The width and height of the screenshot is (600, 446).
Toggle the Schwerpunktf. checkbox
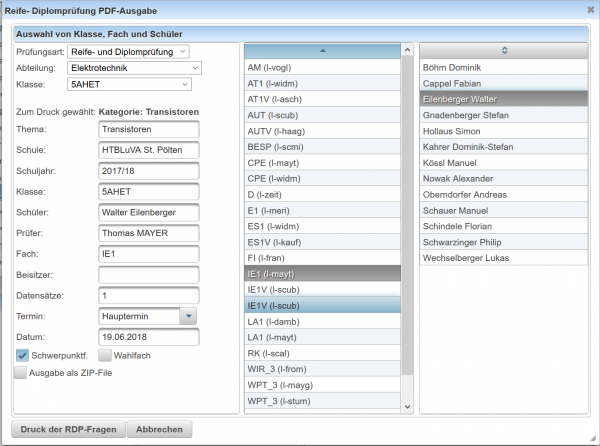(x=22, y=355)
